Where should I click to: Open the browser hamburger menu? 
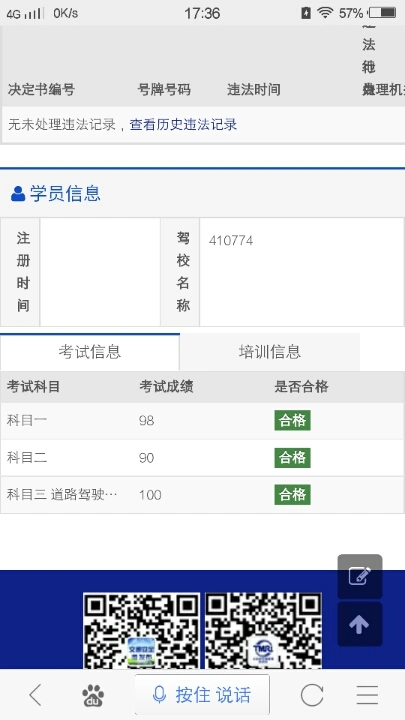point(367,695)
